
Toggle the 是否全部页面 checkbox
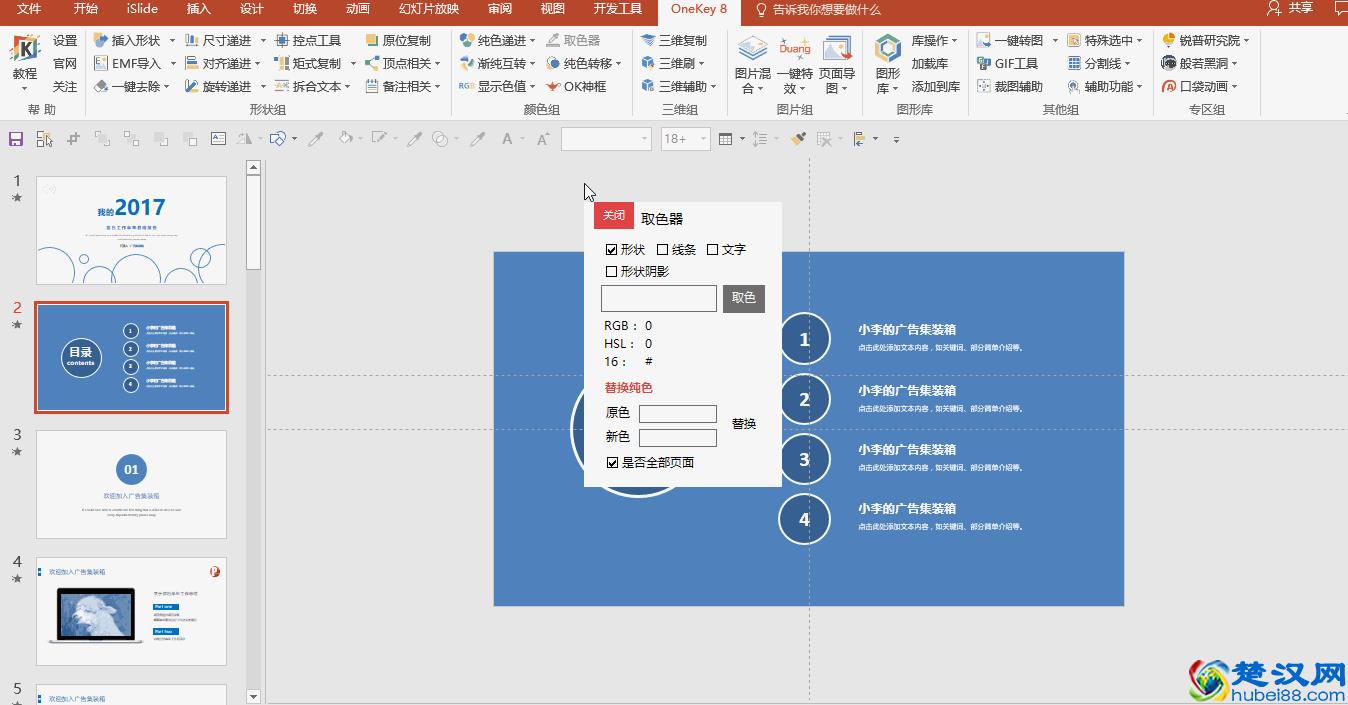point(611,461)
